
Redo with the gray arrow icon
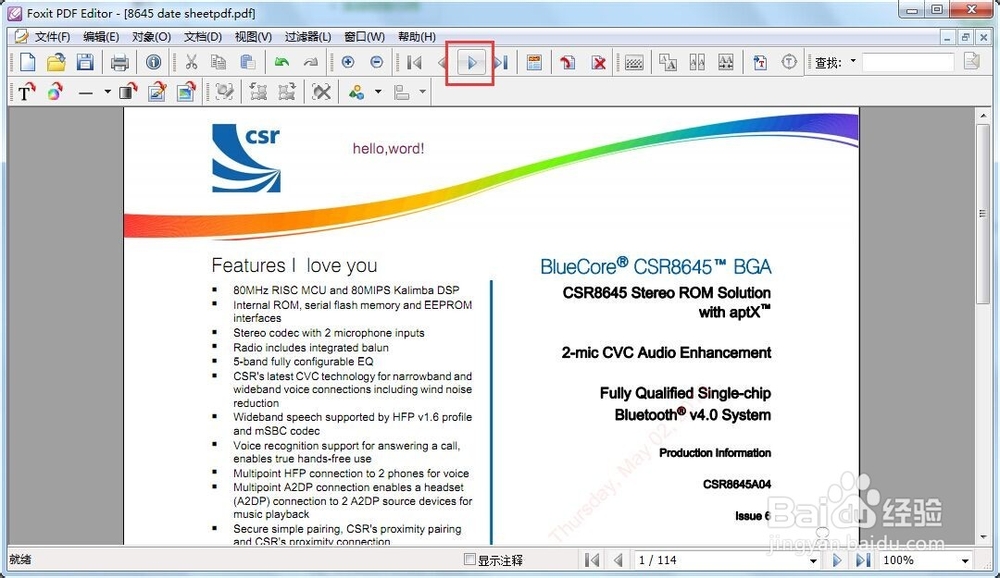311,62
